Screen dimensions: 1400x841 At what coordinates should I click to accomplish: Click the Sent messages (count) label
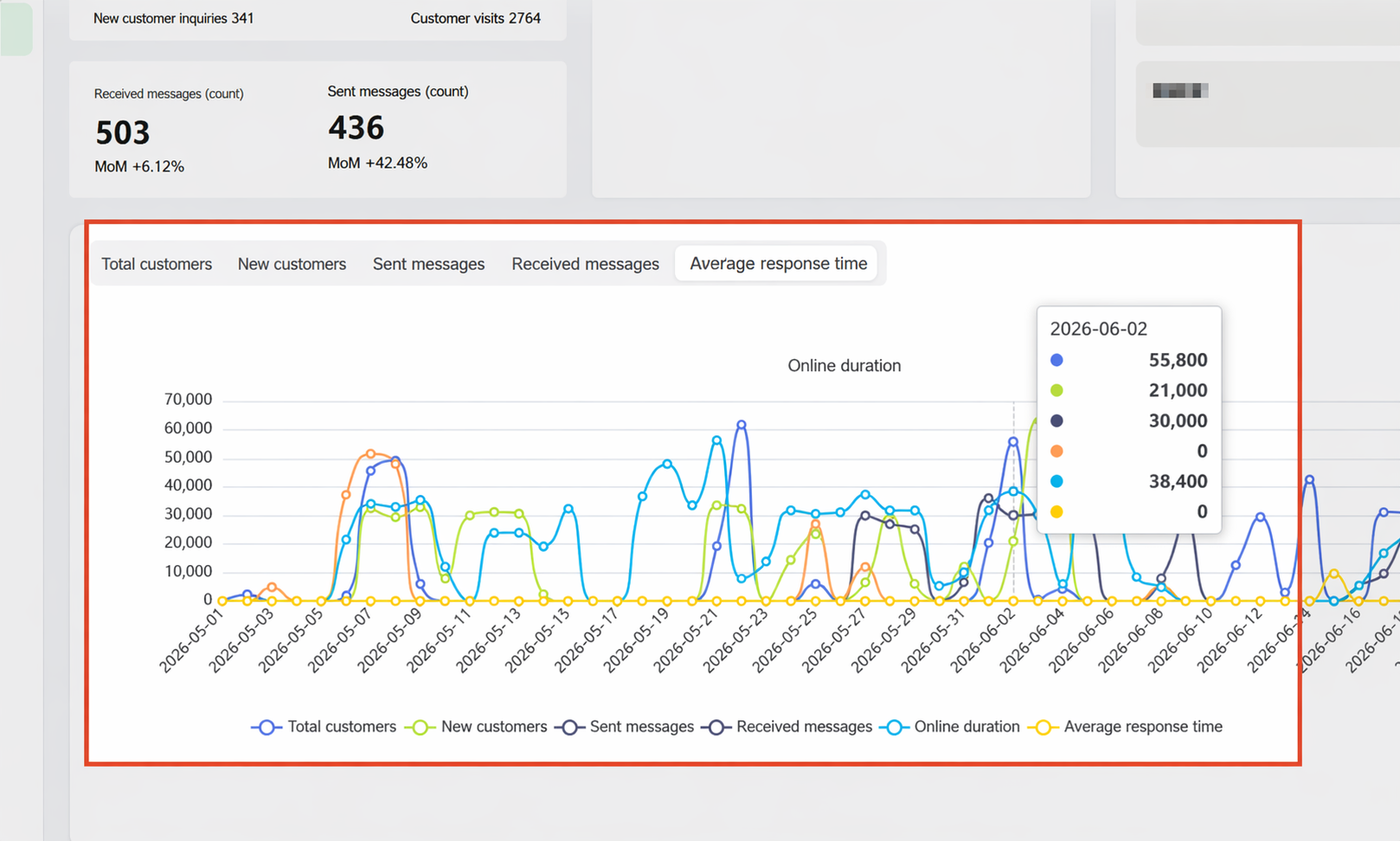coord(398,91)
